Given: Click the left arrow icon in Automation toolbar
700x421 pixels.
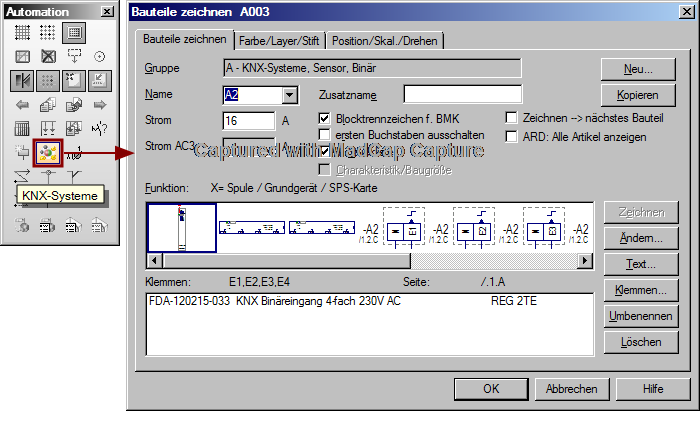Looking at the screenshot, I should click(x=22, y=105).
